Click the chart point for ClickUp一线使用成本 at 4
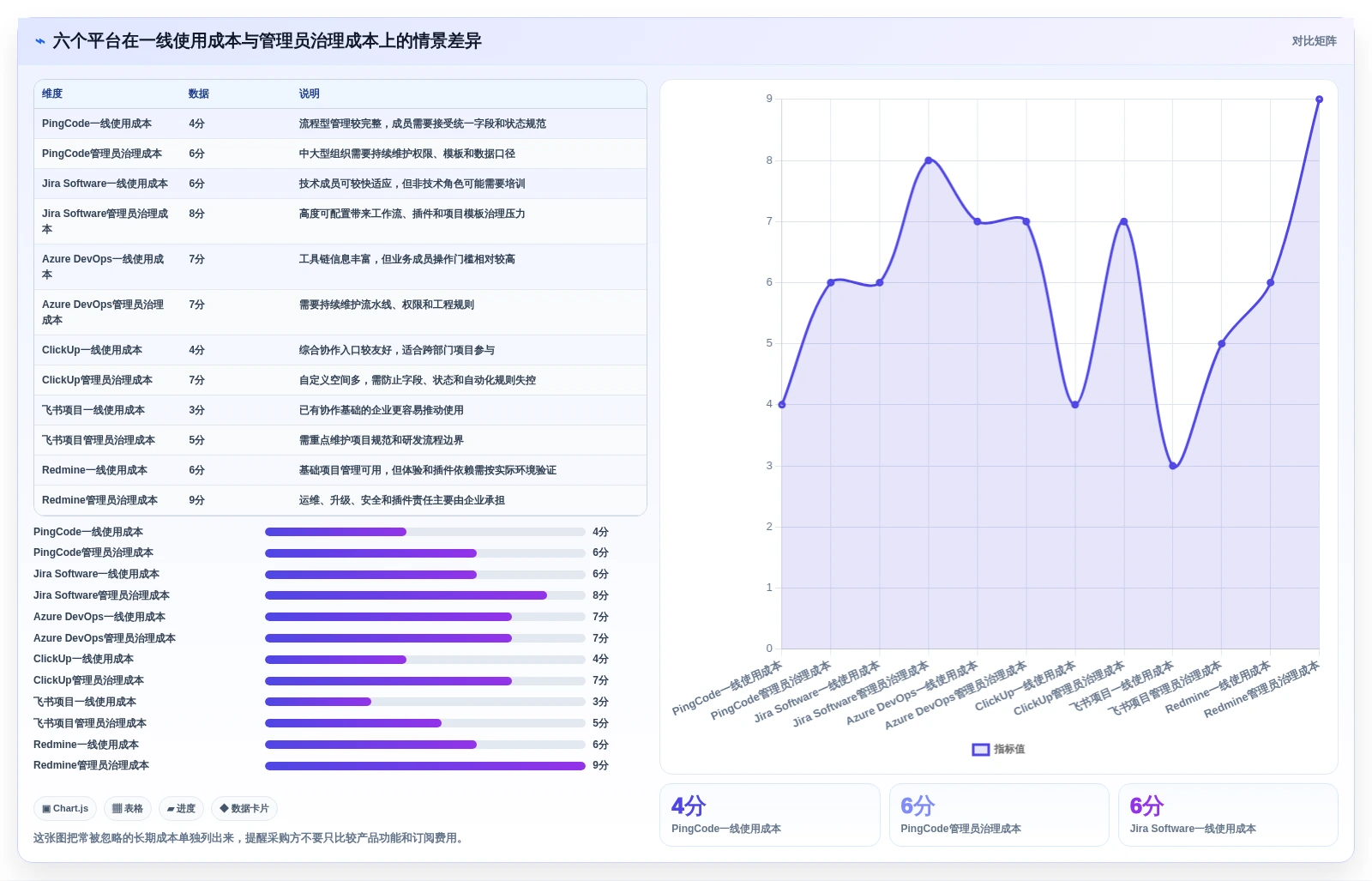The width and height of the screenshot is (1372, 881). 1075,404
